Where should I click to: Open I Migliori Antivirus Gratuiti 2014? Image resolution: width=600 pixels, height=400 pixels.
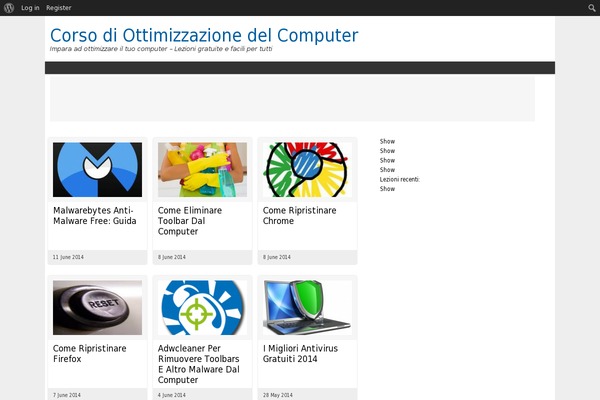(300, 353)
